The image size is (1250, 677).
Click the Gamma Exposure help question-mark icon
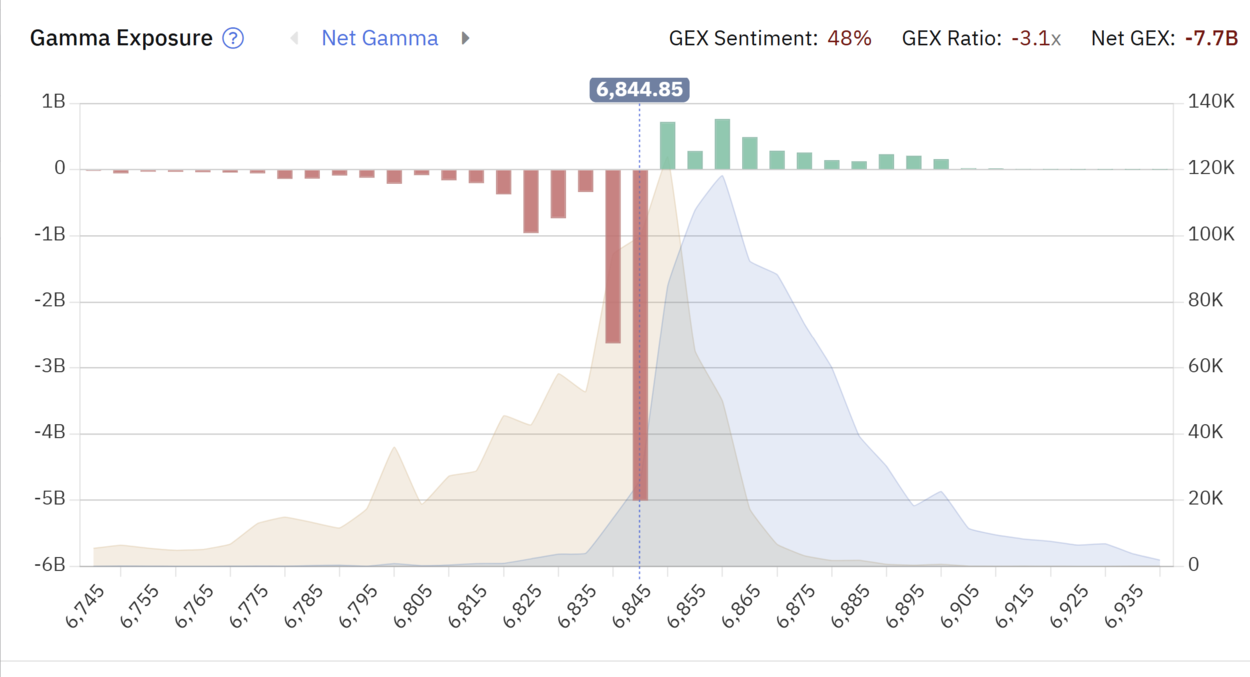[x=233, y=39]
